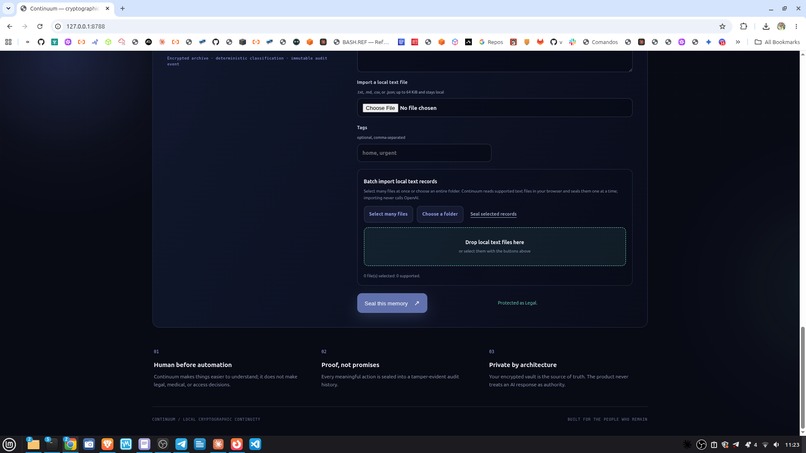Click the view site information icon

[58, 26]
